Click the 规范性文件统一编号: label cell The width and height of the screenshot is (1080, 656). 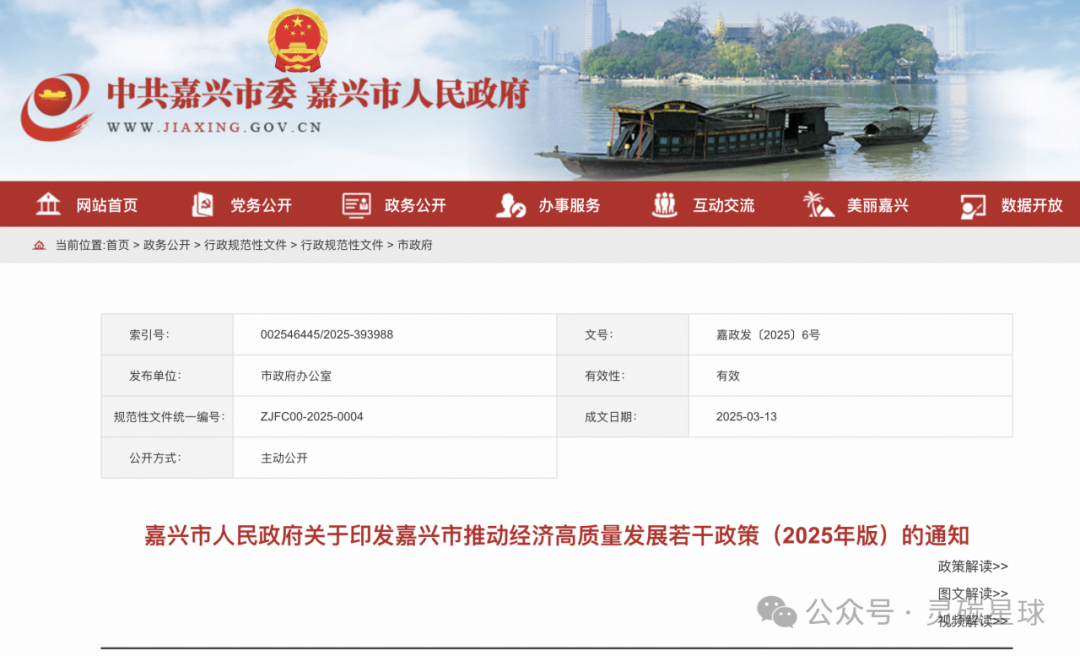coord(167,417)
